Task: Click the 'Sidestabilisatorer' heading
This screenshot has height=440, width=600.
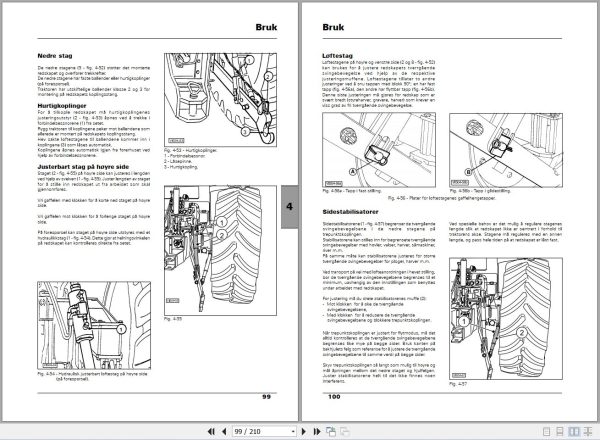Action: [x=350, y=212]
